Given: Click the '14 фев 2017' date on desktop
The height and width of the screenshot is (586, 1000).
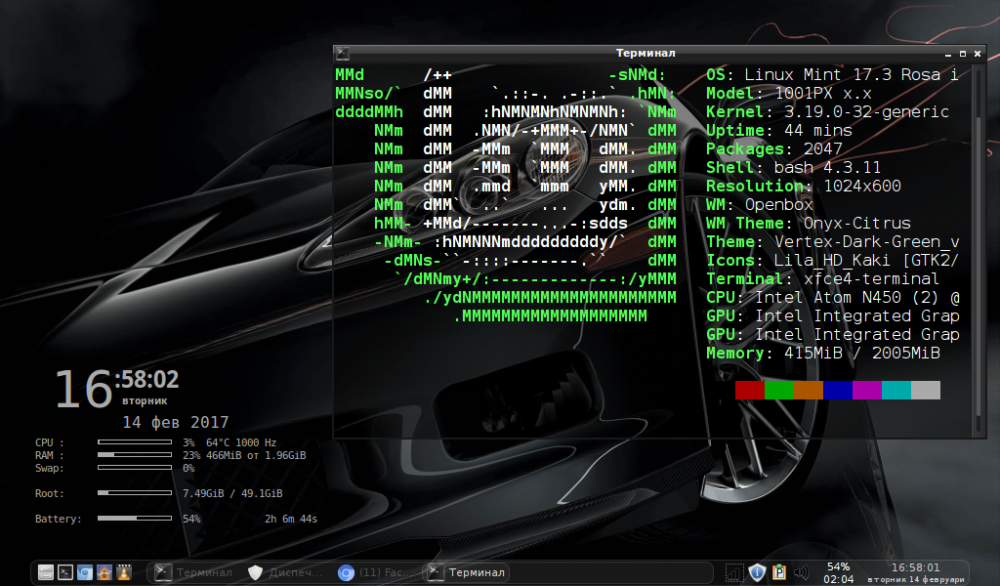Looking at the screenshot, I should coord(175,422).
